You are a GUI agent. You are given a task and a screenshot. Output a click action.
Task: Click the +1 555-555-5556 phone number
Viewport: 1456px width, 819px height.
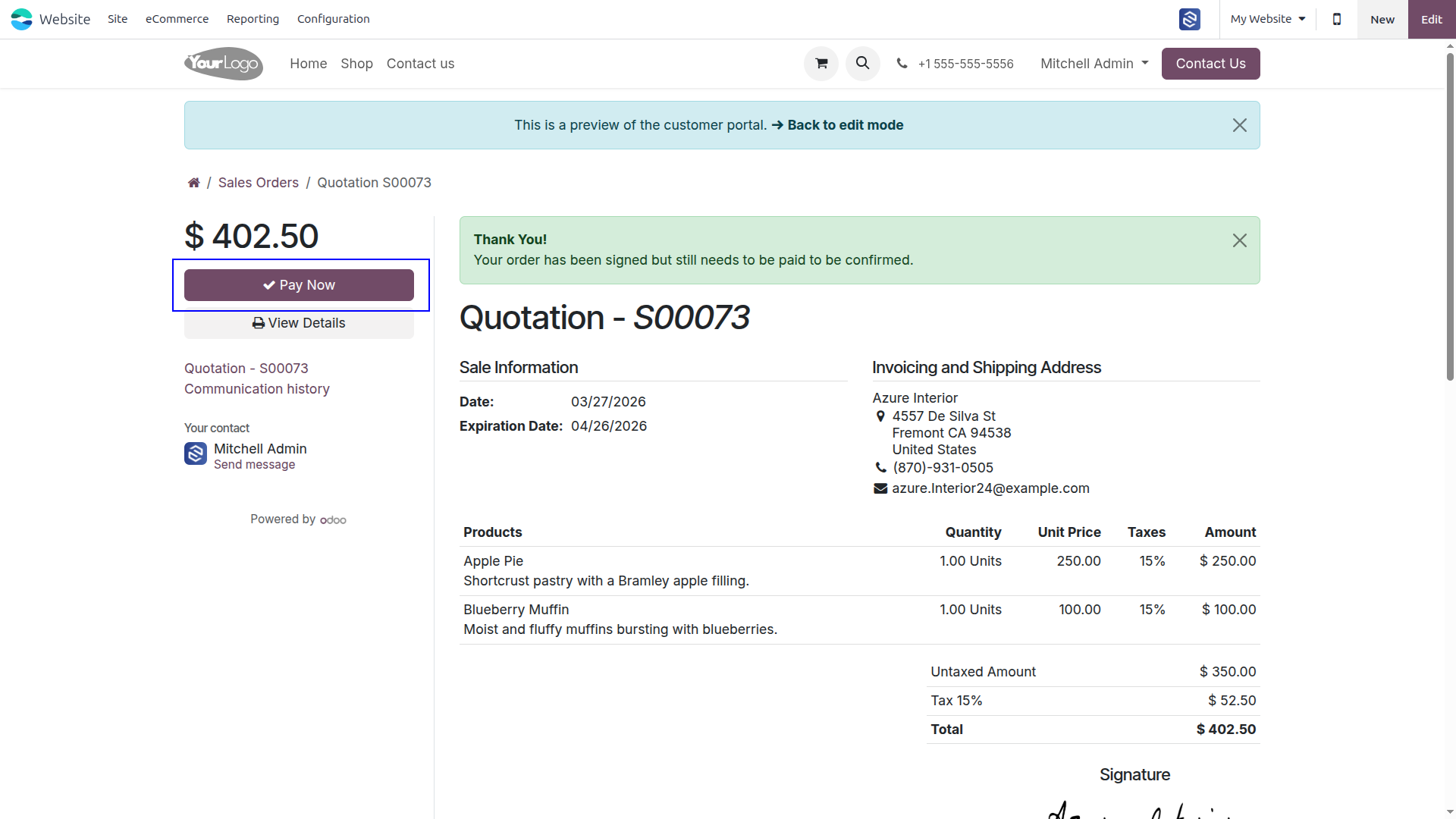pyautogui.click(x=965, y=64)
